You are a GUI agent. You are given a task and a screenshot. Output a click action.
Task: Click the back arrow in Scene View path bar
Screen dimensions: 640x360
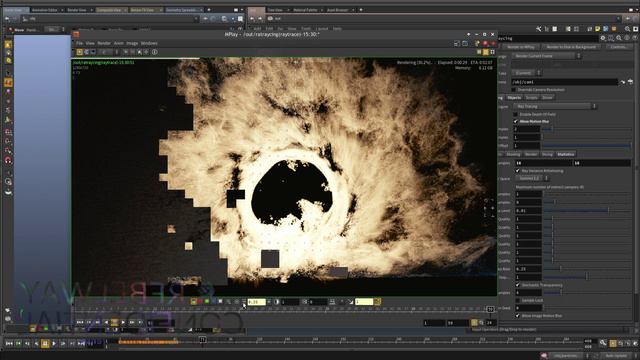(7, 19)
